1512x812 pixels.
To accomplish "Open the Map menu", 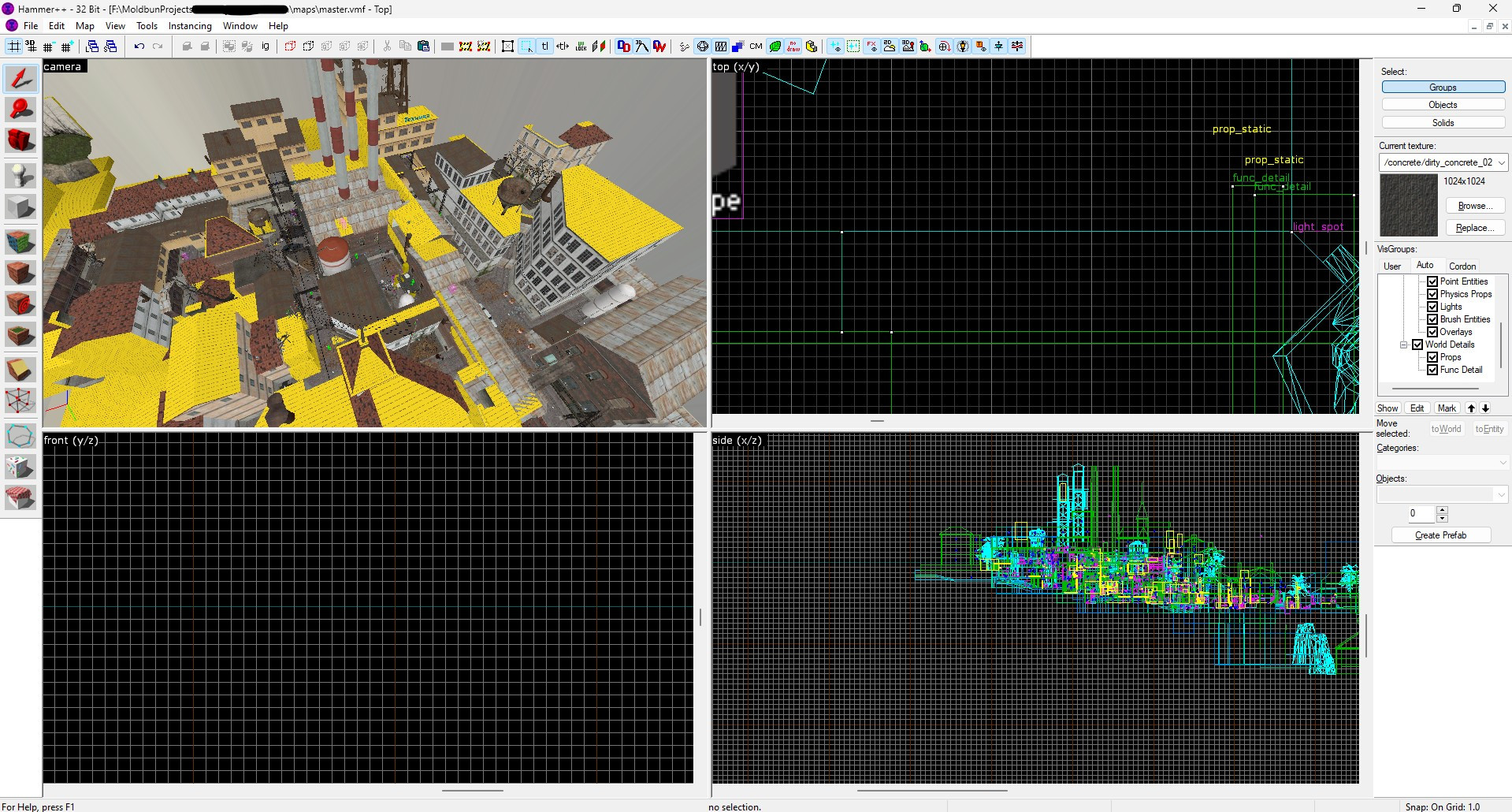I will click(85, 26).
